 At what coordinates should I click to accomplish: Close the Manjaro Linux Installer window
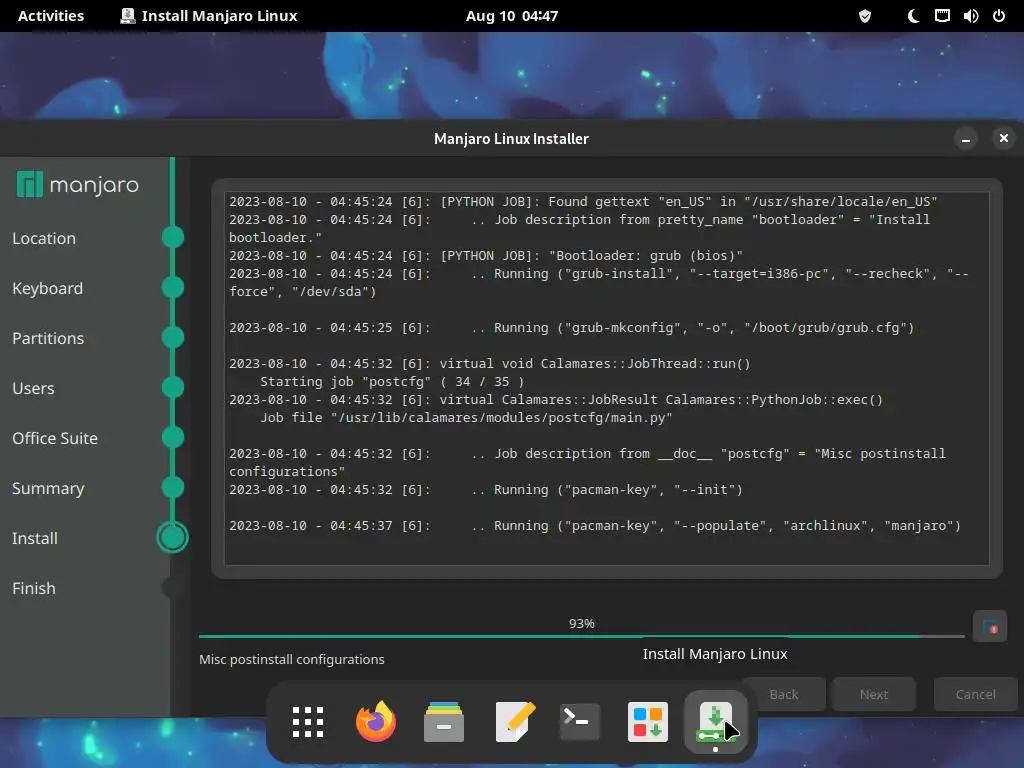1004,138
